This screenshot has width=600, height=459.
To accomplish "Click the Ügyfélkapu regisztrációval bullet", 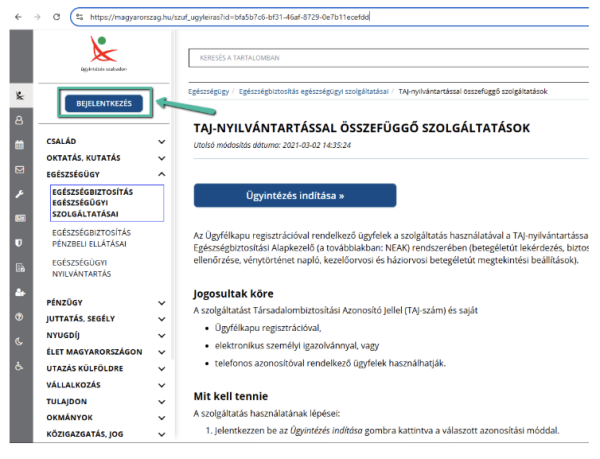I will click(268, 328).
